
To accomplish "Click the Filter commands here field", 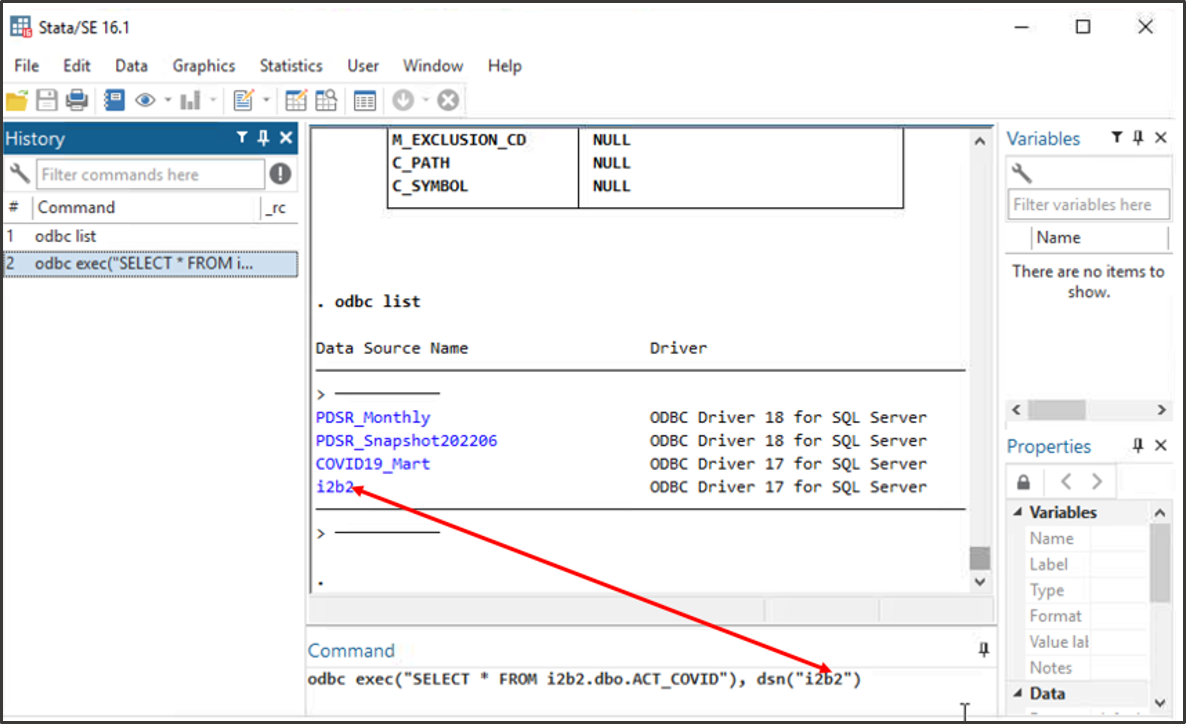I will tap(151, 174).
